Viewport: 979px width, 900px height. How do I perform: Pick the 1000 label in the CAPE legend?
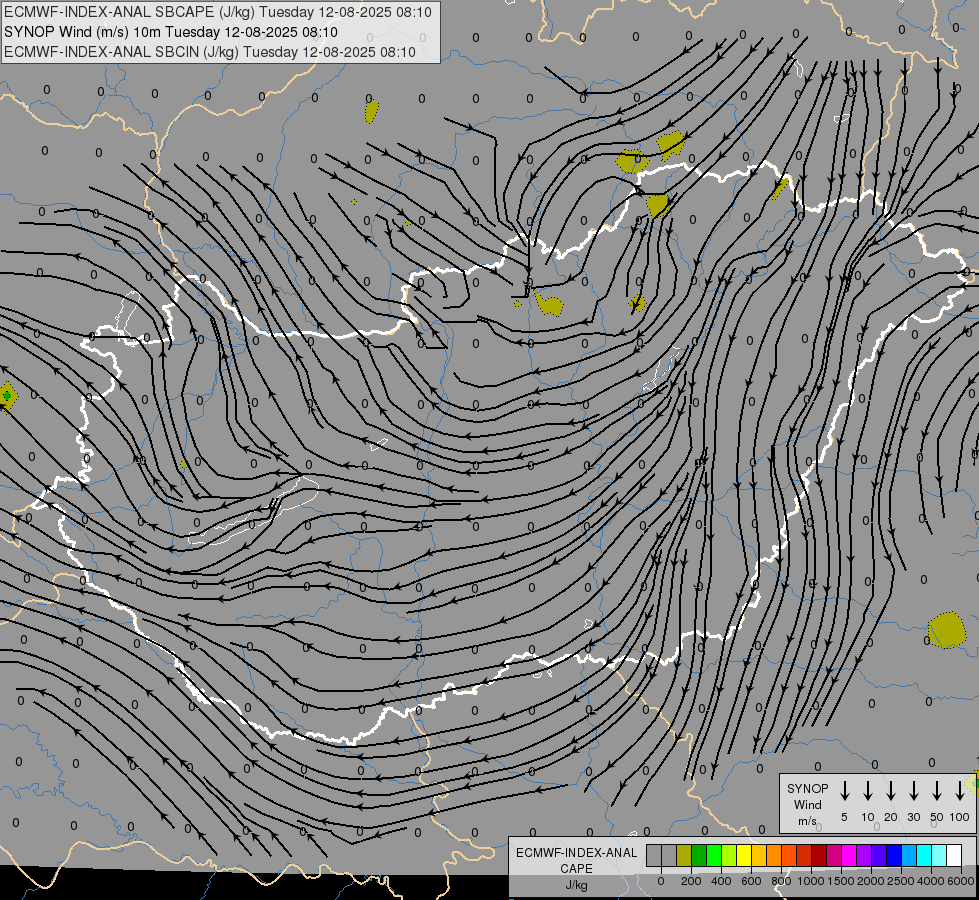[x=811, y=881]
